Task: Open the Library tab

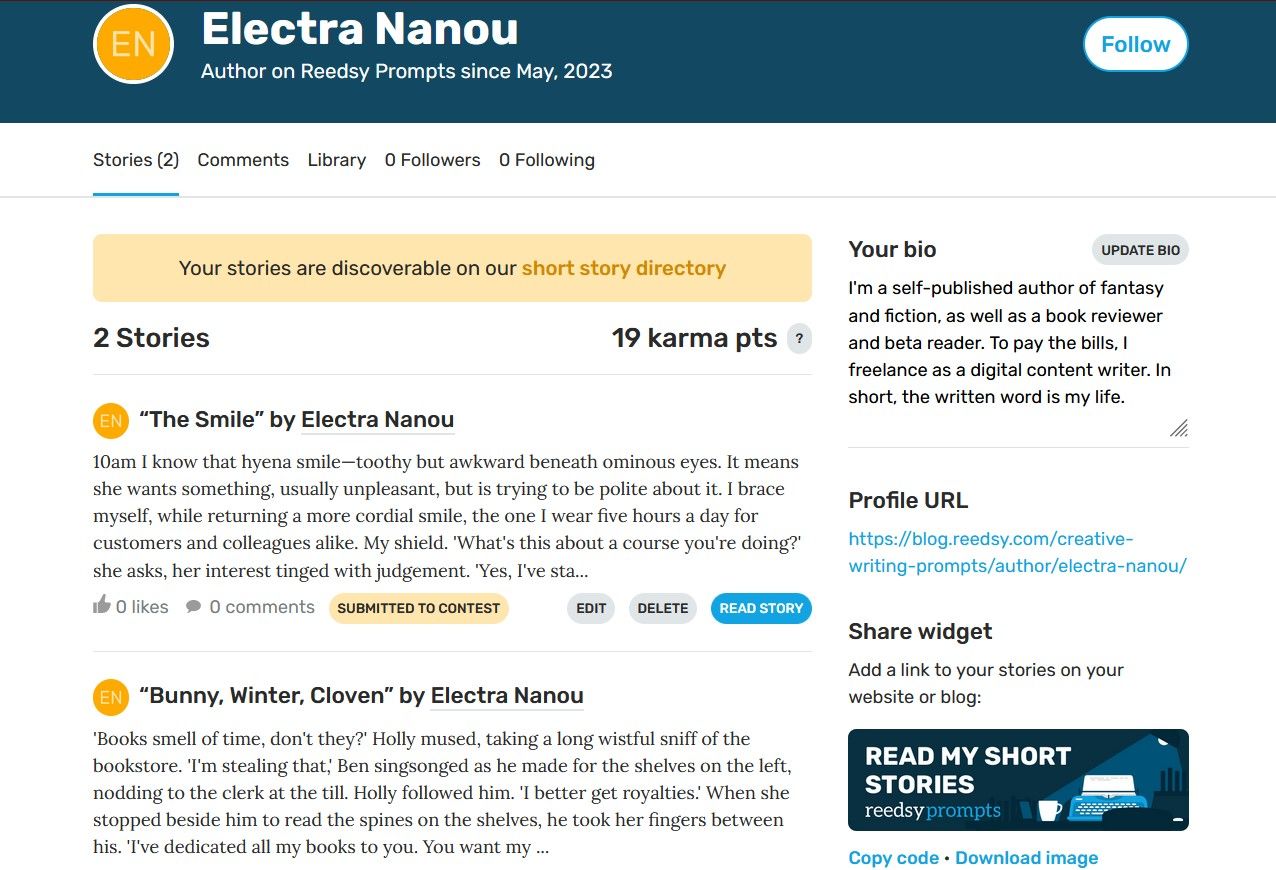Action: 336,160
